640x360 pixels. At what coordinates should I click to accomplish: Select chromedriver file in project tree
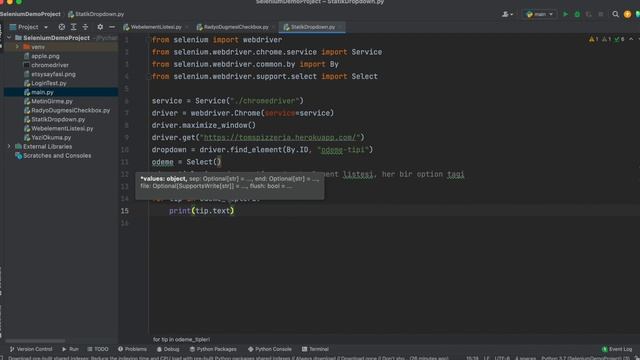[x=50, y=65]
